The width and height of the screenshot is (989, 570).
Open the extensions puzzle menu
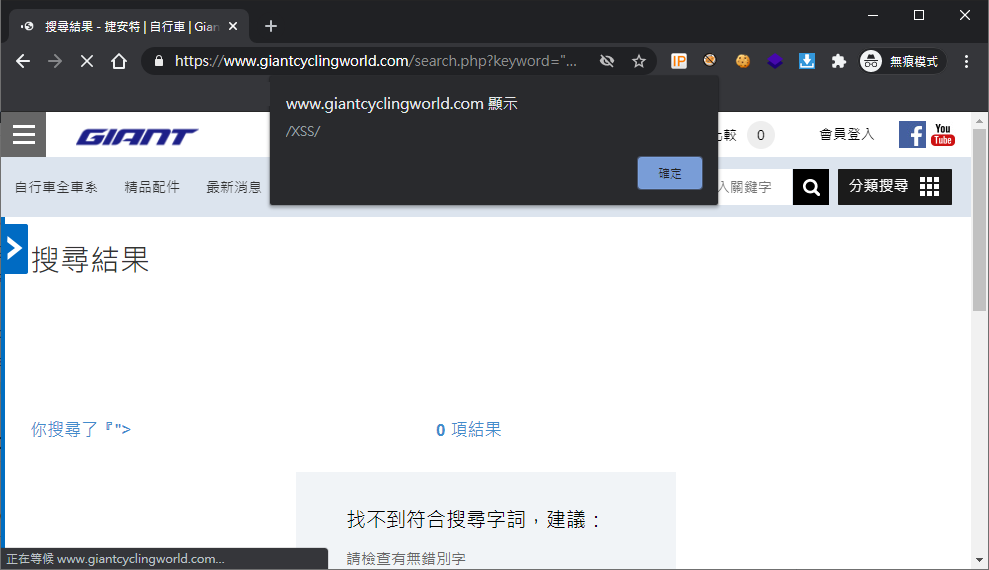coord(838,61)
